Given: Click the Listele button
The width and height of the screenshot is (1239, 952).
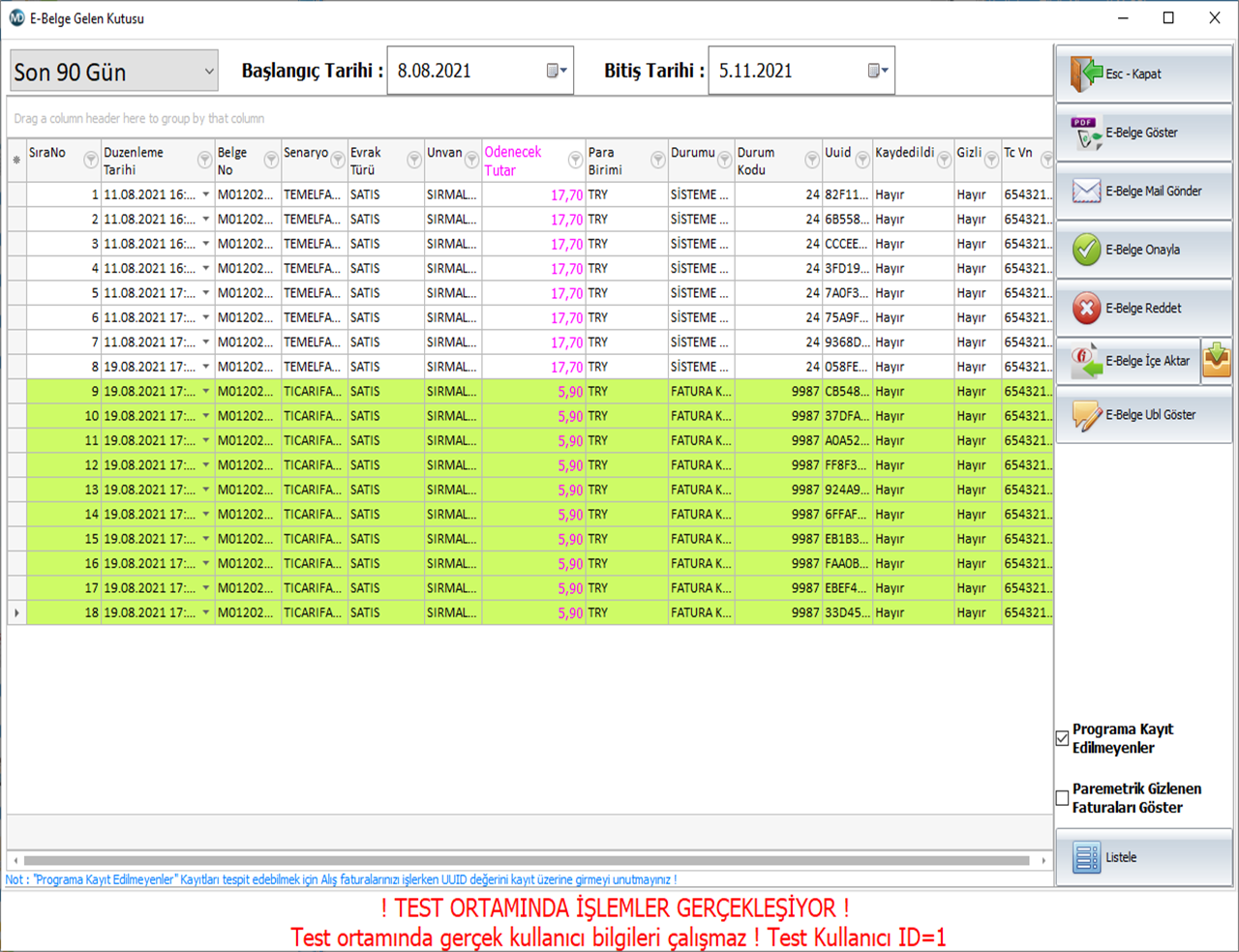Looking at the screenshot, I should 1144,857.
